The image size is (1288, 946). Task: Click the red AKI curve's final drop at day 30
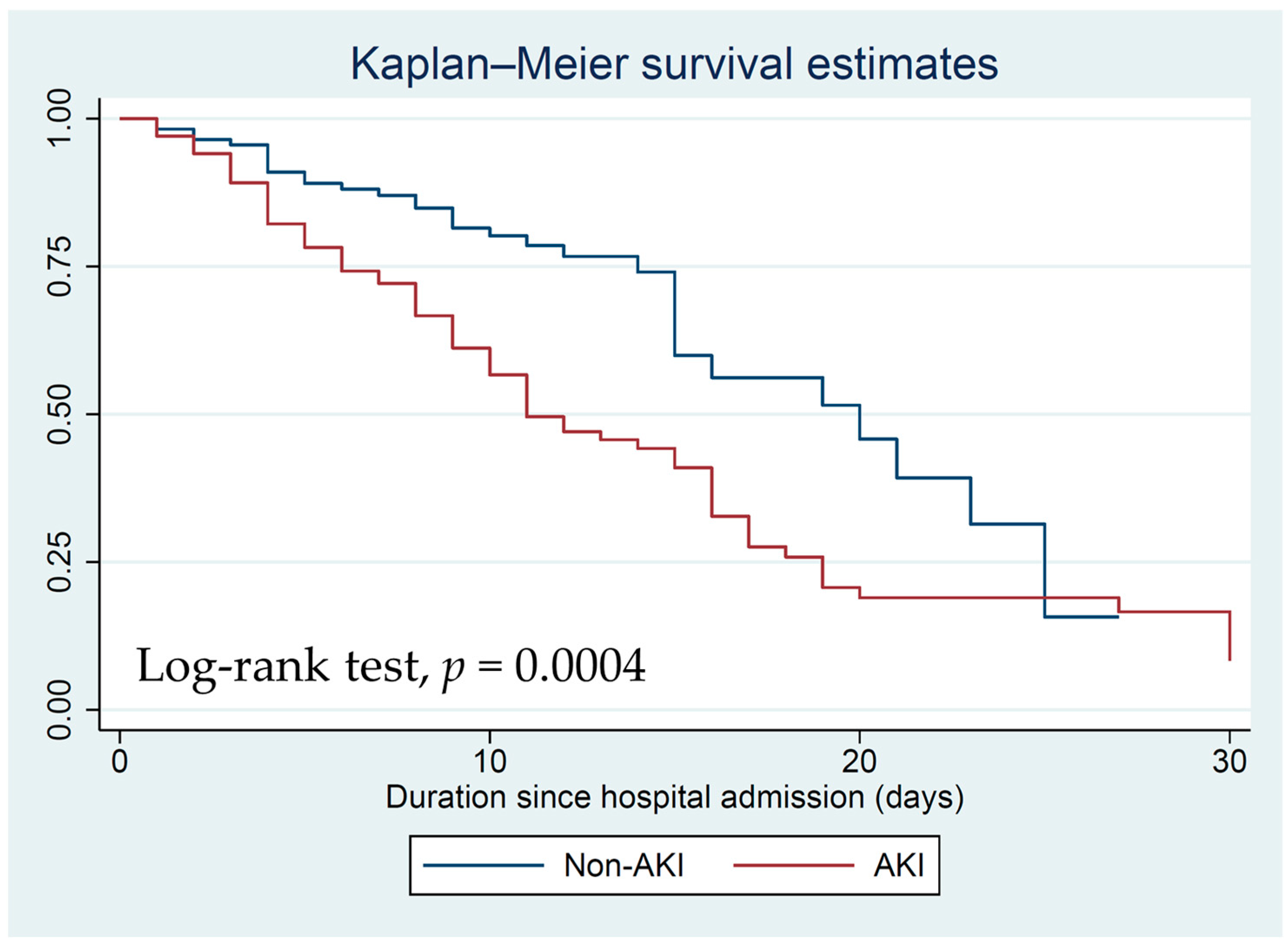click(1230, 636)
